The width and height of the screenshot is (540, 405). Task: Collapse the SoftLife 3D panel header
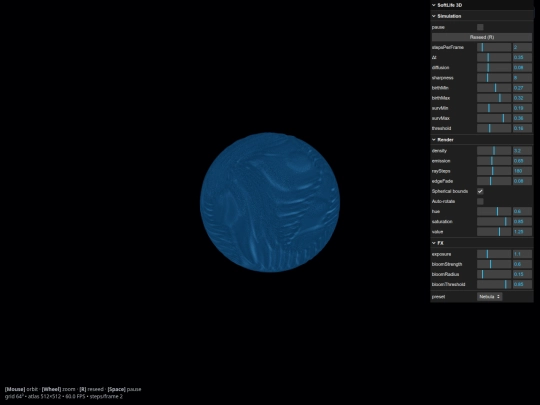[x=482, y=5]
